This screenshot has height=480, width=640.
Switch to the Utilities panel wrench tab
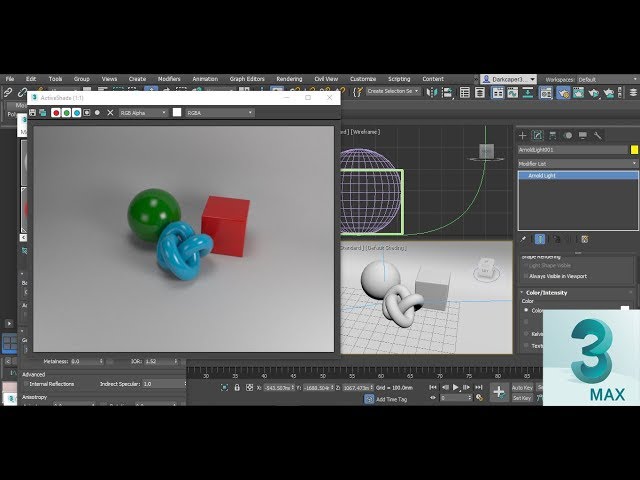[598, 136]
